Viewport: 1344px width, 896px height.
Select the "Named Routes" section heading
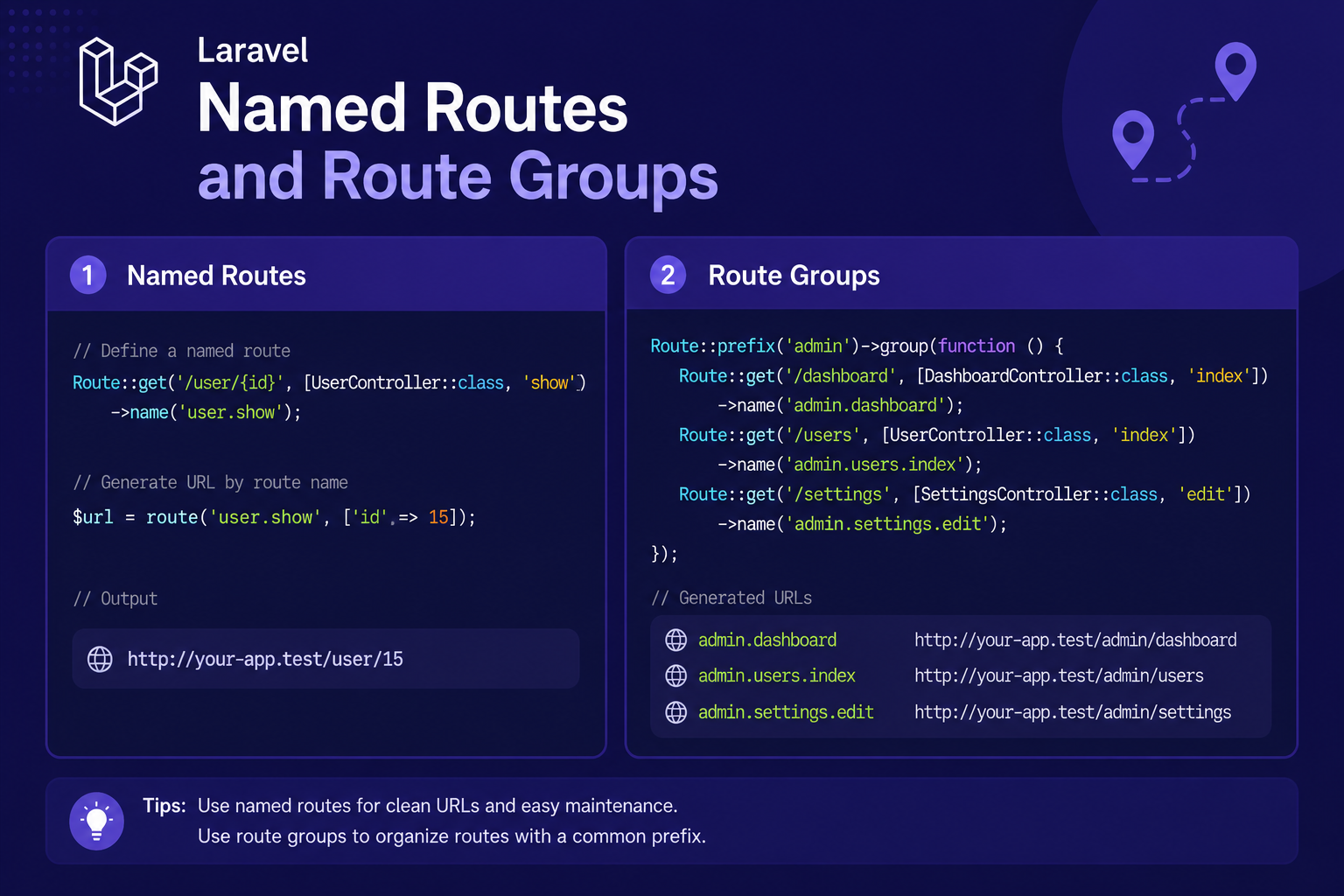(x=216, y=276)
